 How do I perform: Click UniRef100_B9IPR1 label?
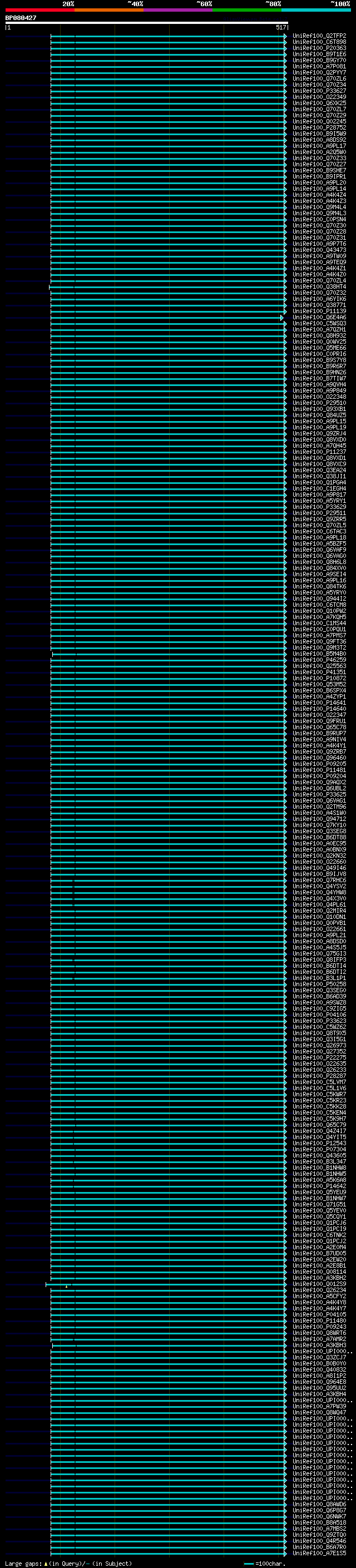click(319, 176)
